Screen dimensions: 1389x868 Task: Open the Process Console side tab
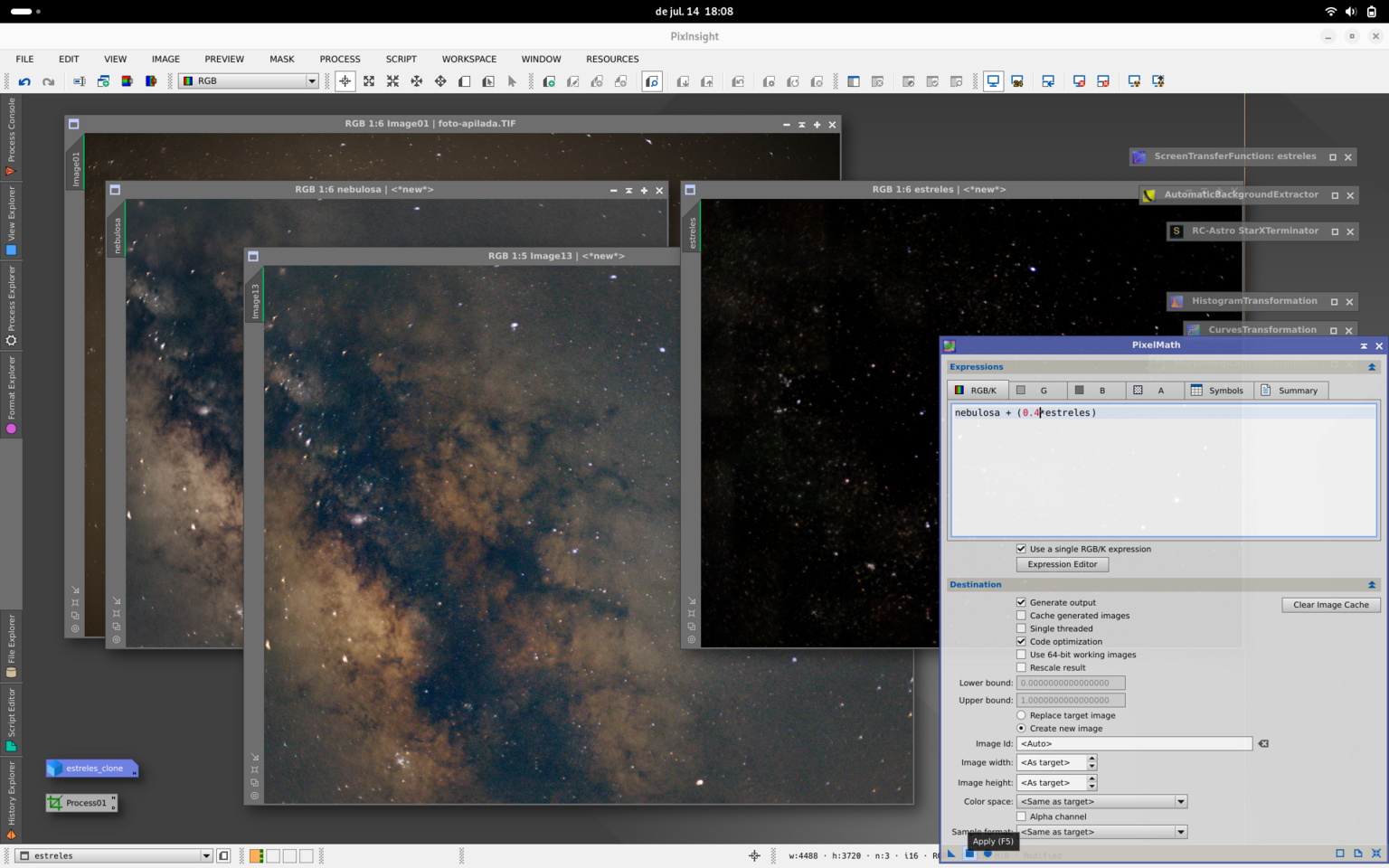pos(11,136)
